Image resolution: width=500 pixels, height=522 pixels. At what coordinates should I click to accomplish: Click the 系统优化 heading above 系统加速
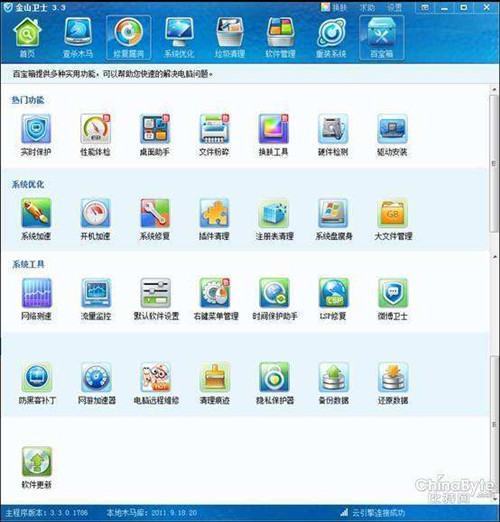(x=28, y=184)
